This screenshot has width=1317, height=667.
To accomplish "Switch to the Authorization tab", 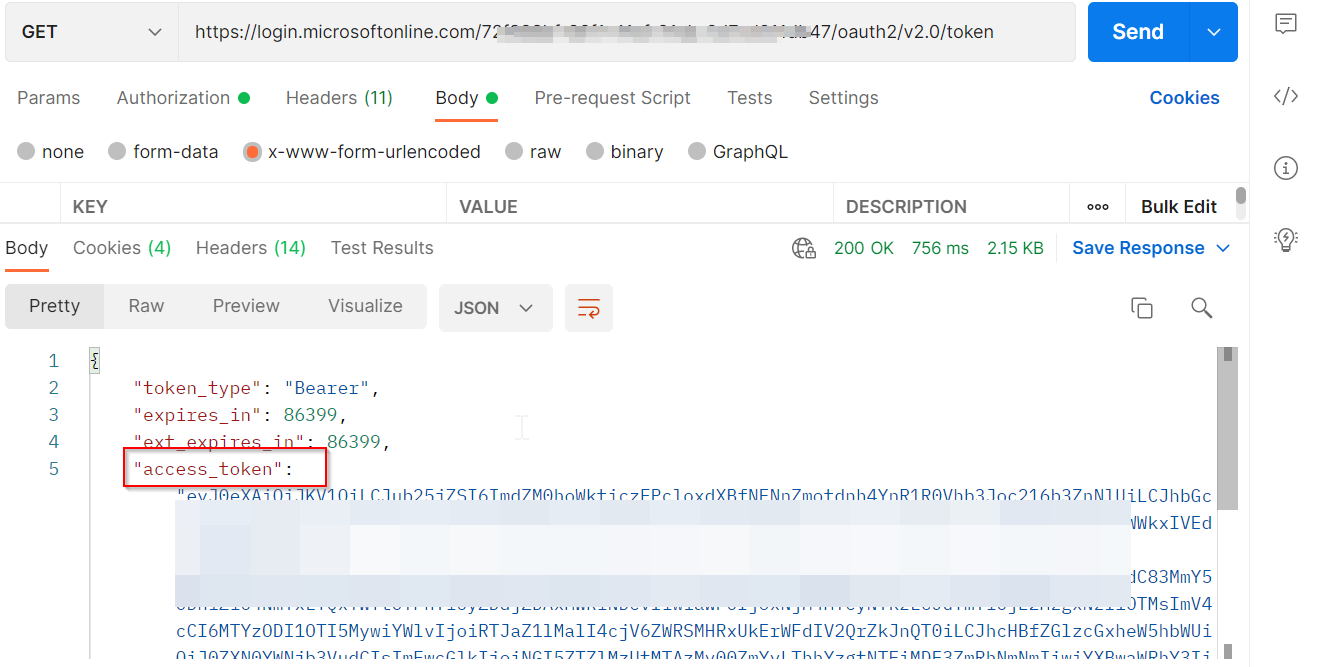I will point(183,98).
